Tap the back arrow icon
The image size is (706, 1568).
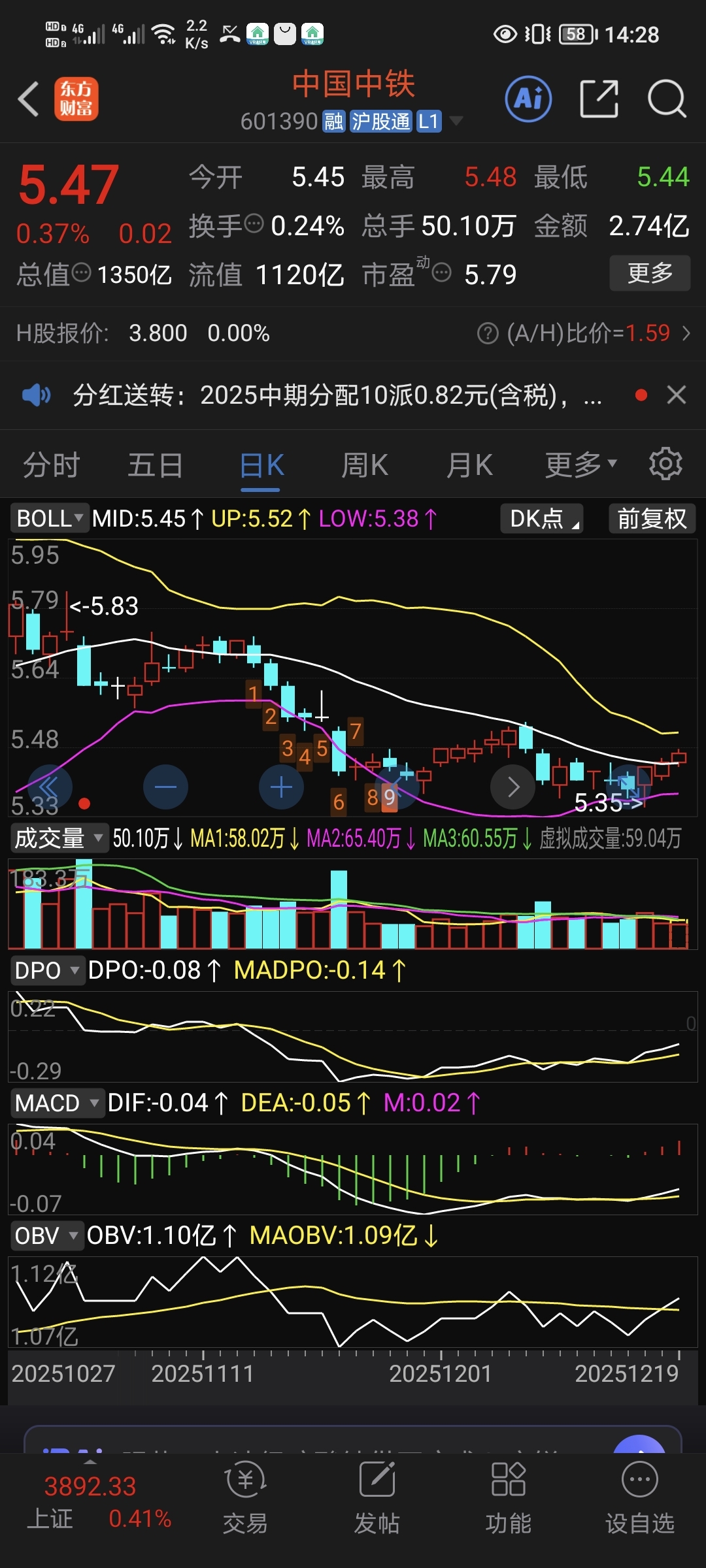coord(29,99)
